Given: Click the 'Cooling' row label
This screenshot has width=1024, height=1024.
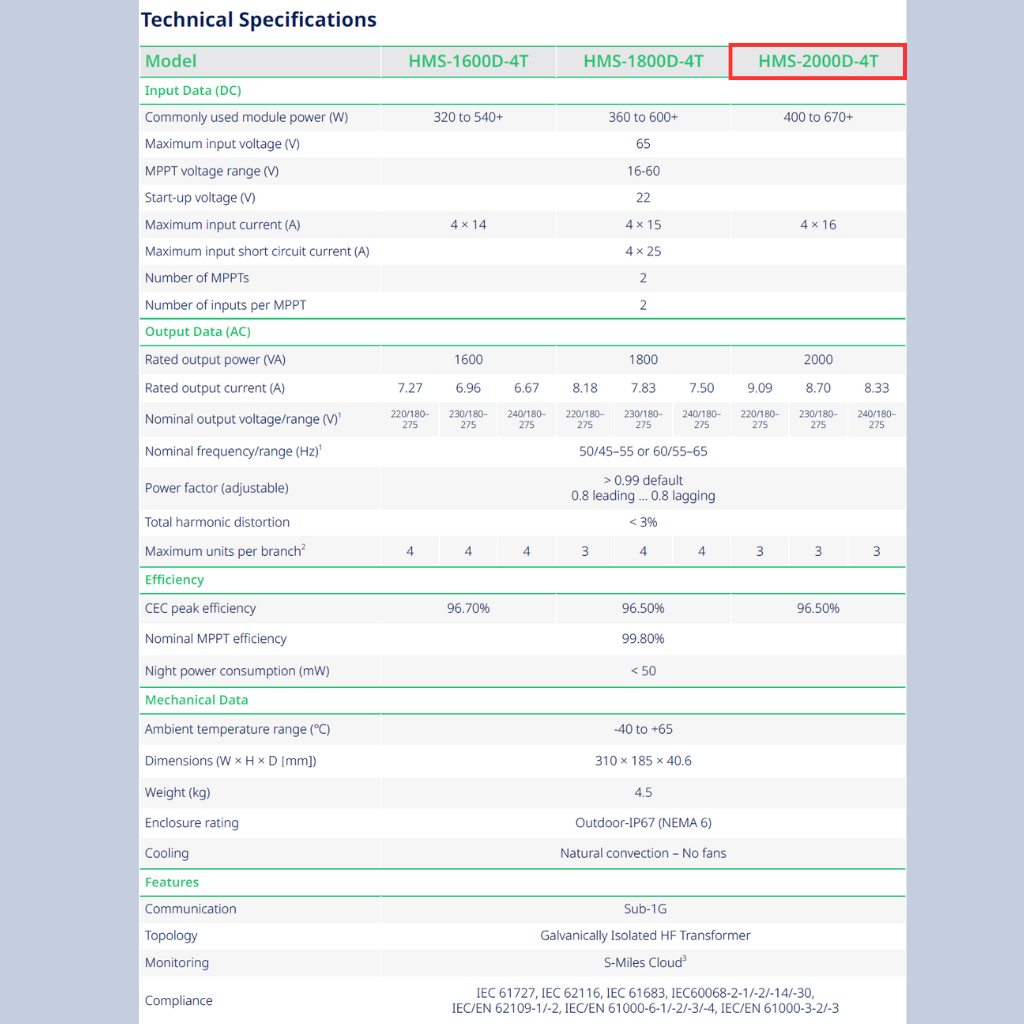Looking at the screenshot, I should (x=167, y=854).
